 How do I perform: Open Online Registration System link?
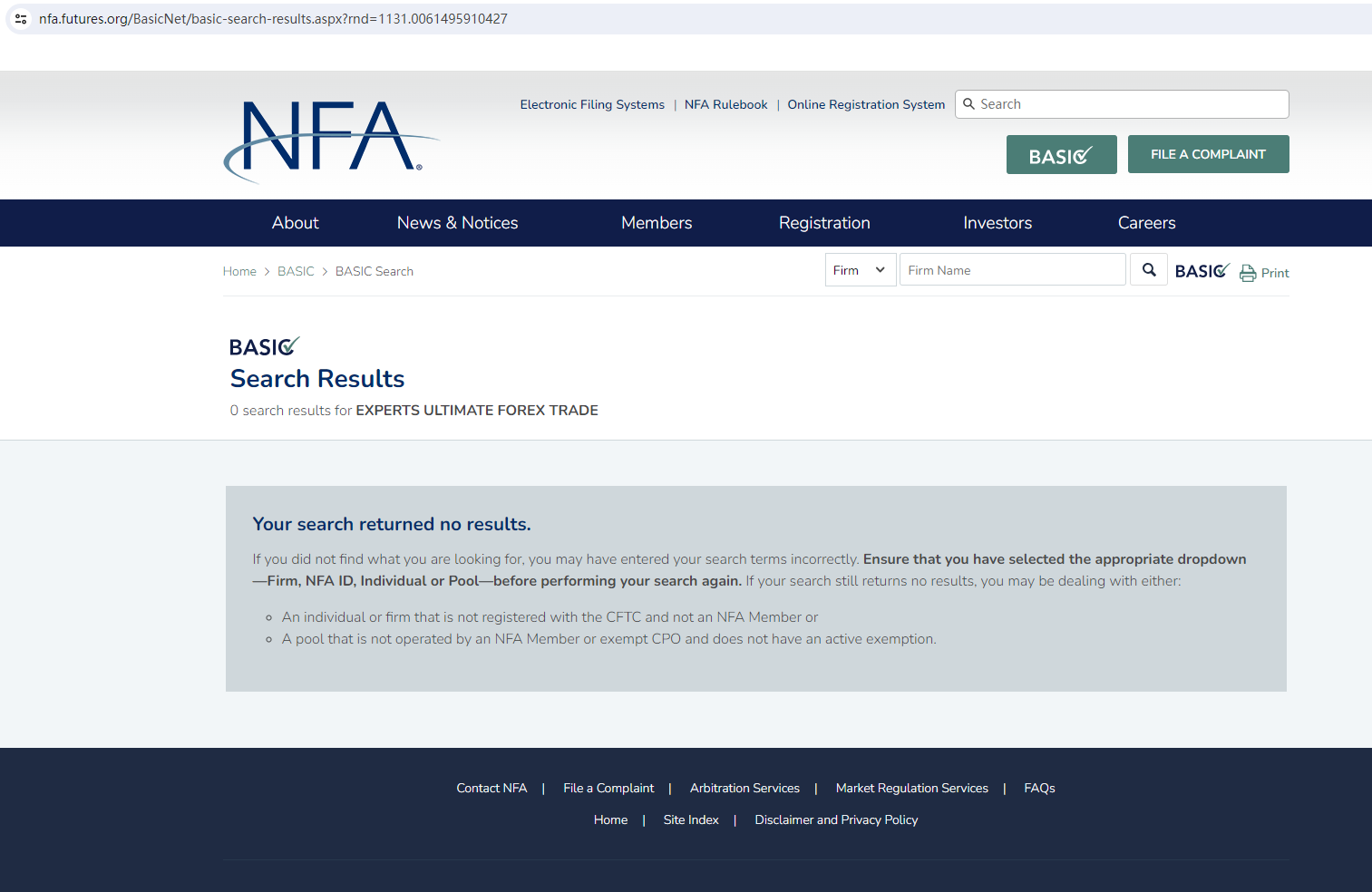coord(866,104)
